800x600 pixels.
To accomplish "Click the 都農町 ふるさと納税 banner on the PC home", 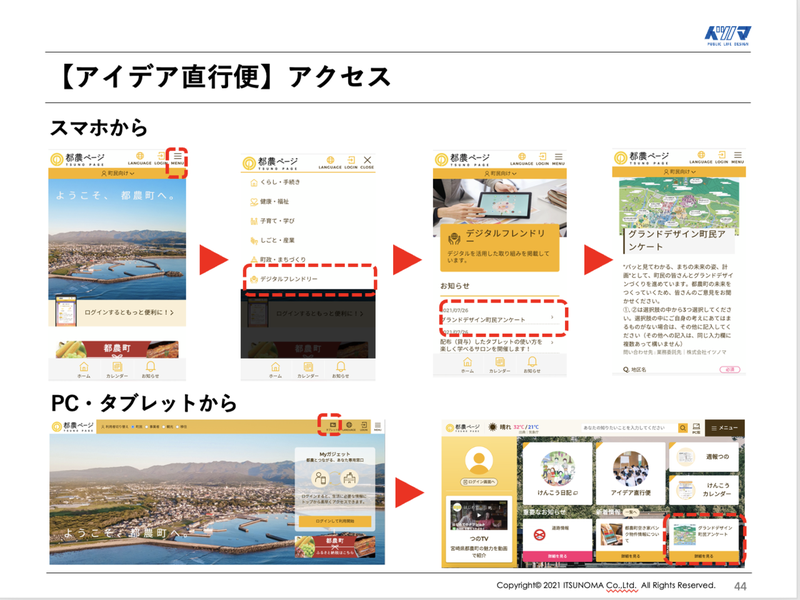I will point(335,546).
